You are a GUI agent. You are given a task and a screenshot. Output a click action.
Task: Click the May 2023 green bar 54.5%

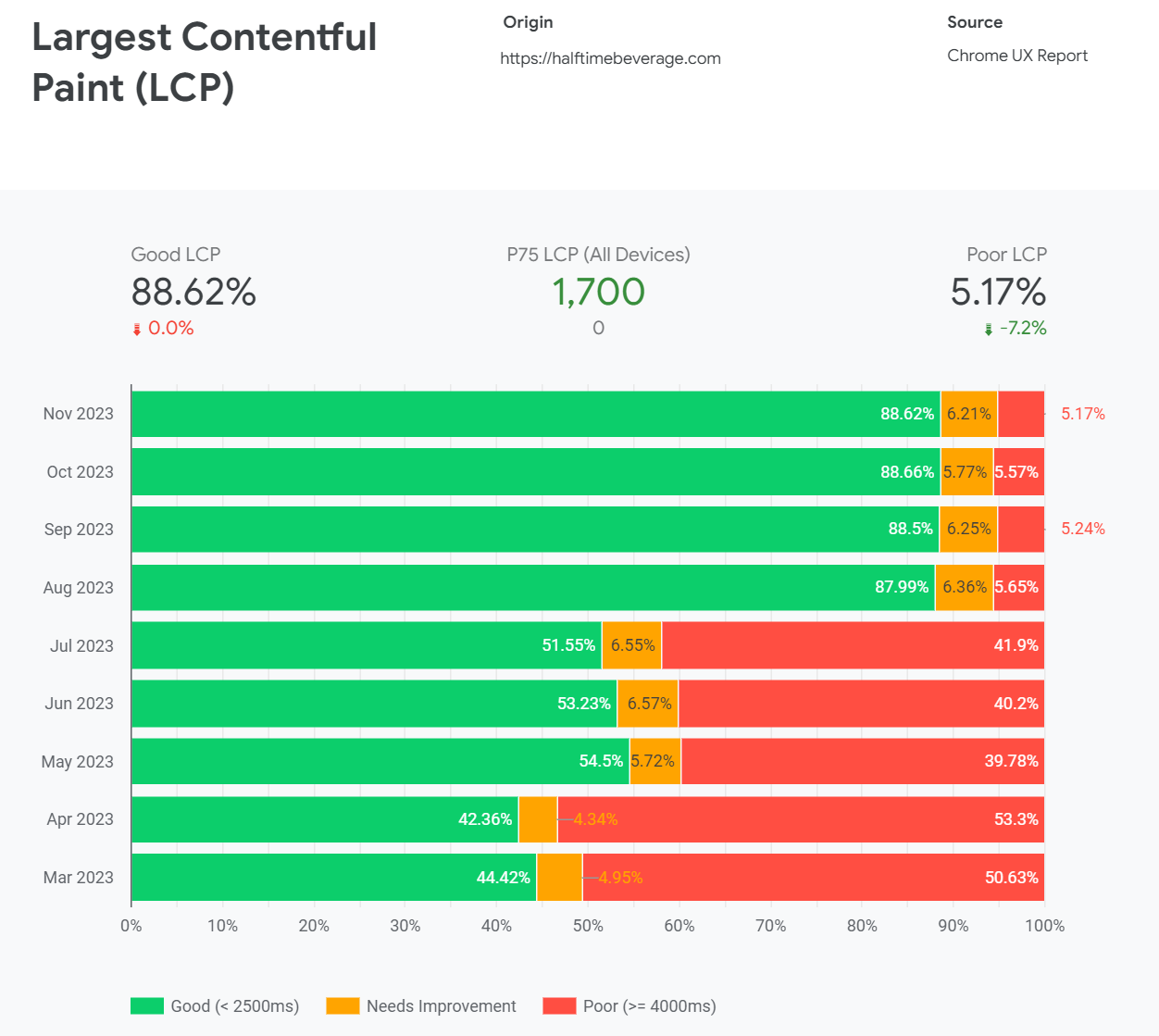point(380,761)
